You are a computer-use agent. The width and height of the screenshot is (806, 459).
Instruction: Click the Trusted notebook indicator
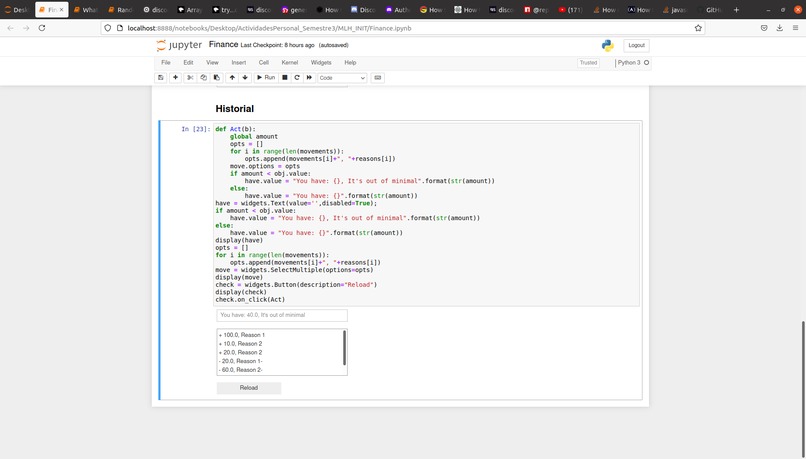[589, 63]
